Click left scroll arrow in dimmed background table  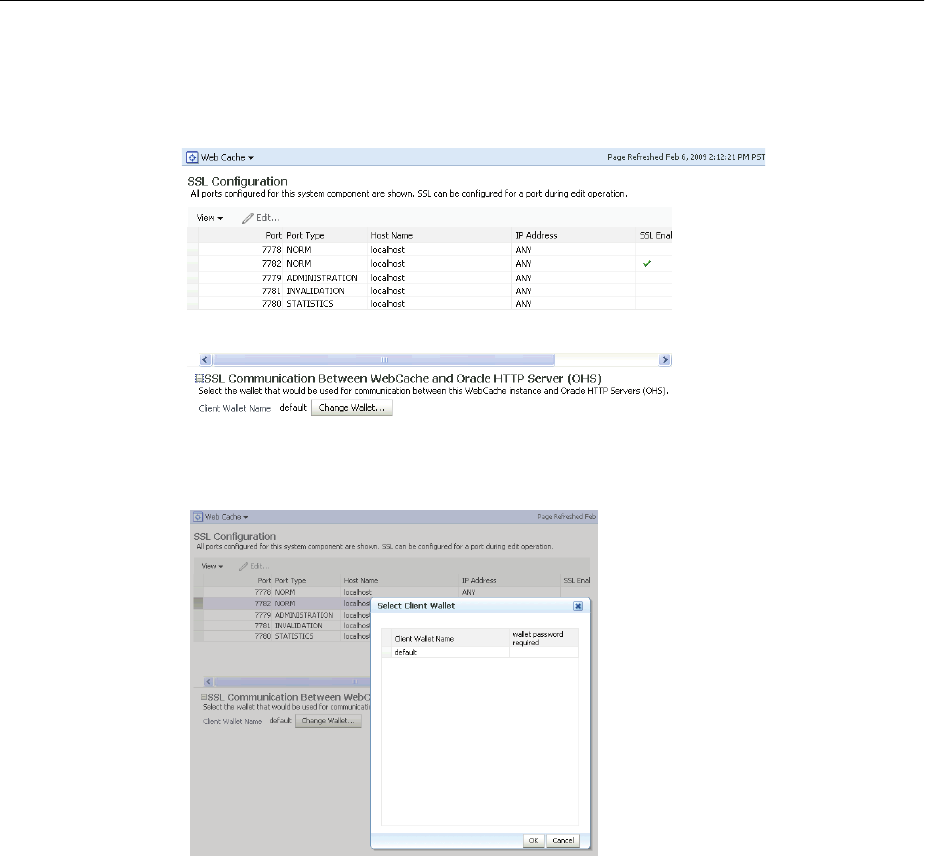tap(208, 682)
